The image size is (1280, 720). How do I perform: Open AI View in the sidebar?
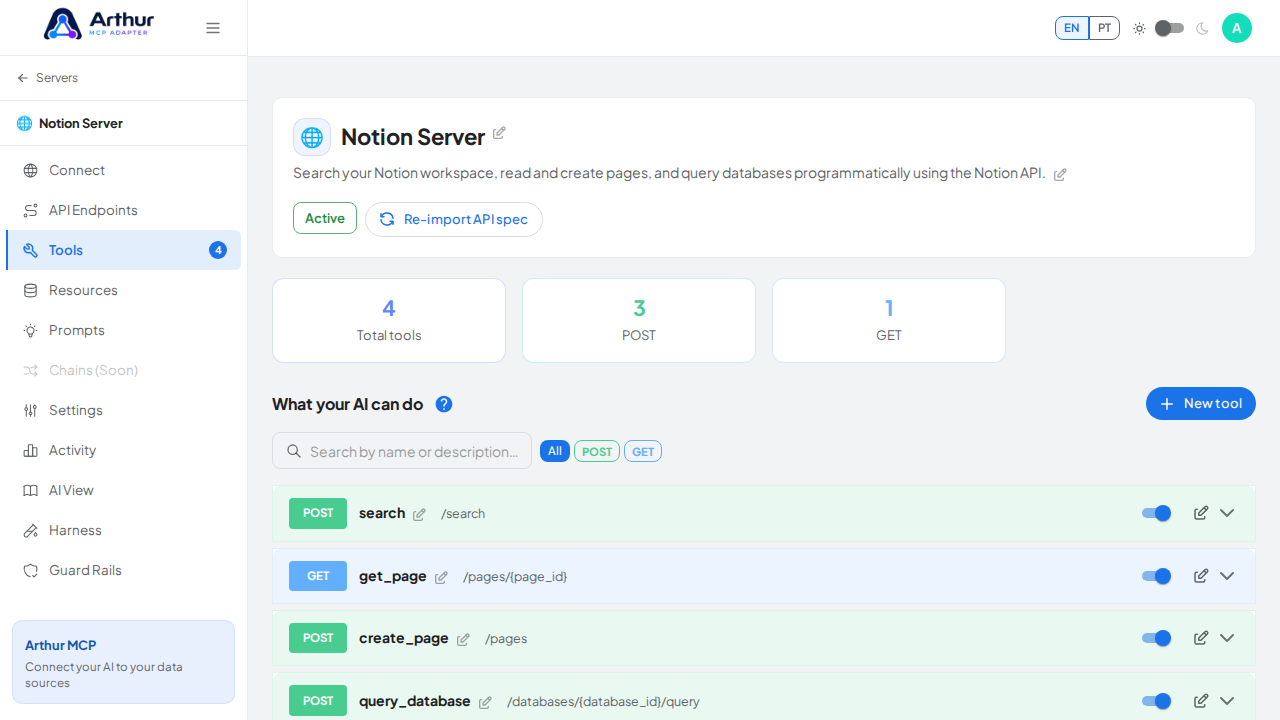124,490
